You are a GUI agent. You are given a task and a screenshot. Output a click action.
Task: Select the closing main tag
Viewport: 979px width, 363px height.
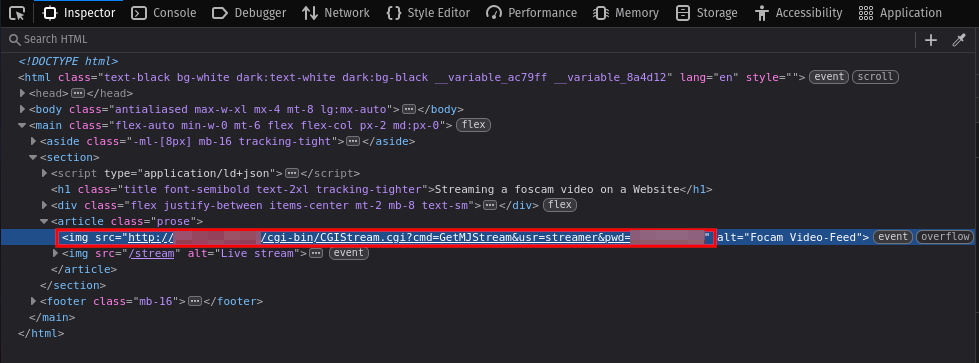point(52,317)
